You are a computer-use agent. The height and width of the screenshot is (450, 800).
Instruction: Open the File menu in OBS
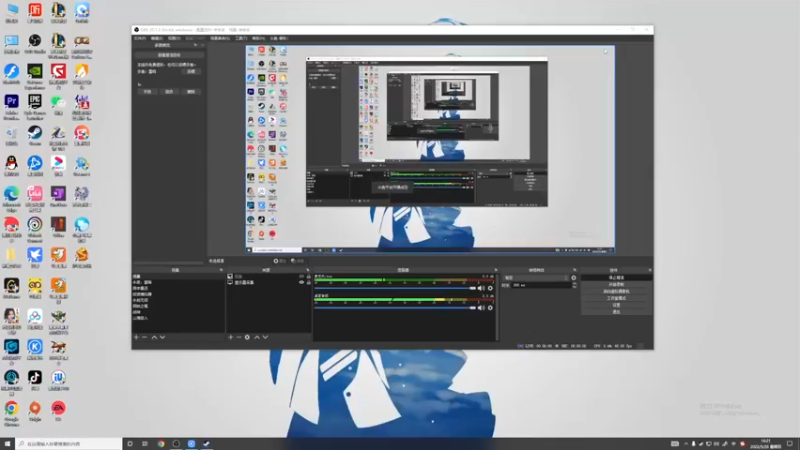tap(140, 38)
